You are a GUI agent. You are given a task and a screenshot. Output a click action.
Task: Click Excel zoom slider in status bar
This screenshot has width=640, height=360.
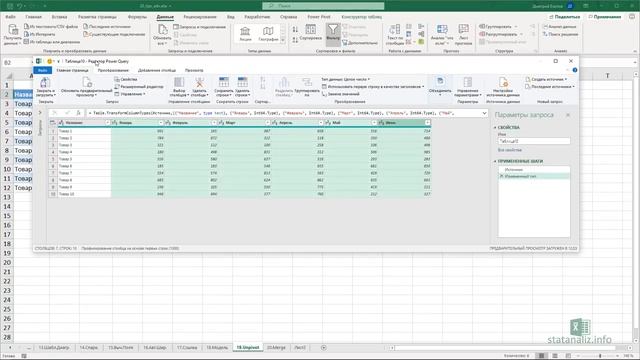tap(600, 356)
